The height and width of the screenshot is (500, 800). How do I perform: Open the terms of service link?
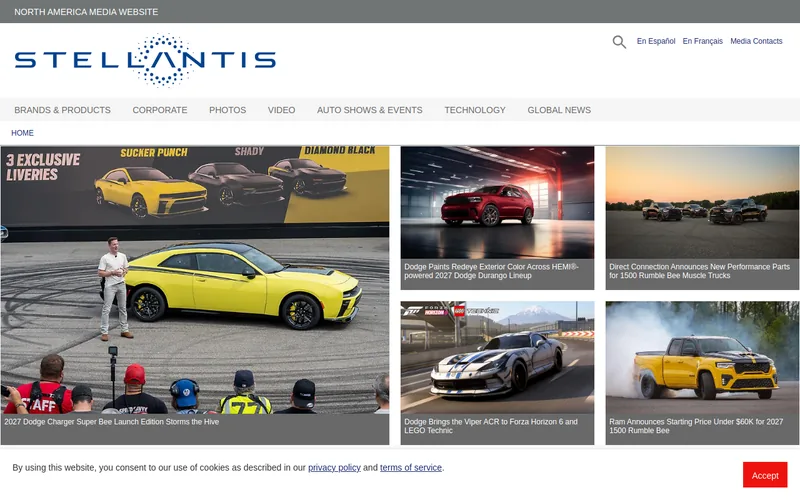(x=411, y=467)
